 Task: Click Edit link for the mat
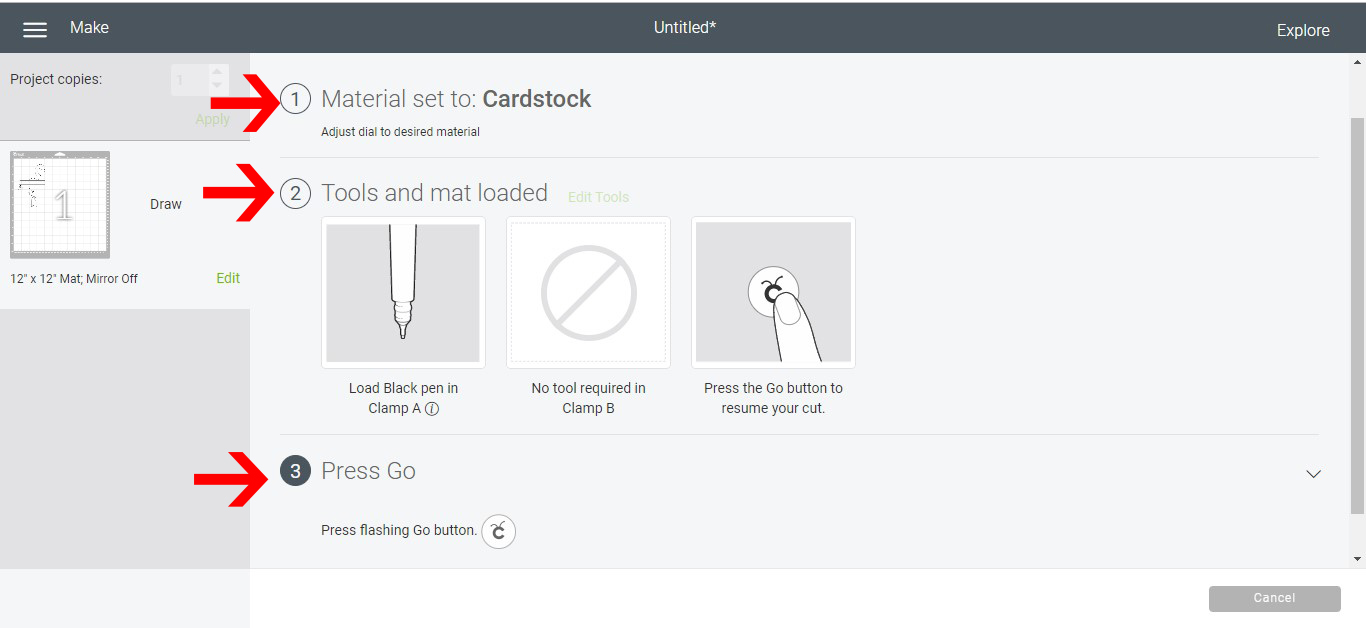(x=228, y=278)
